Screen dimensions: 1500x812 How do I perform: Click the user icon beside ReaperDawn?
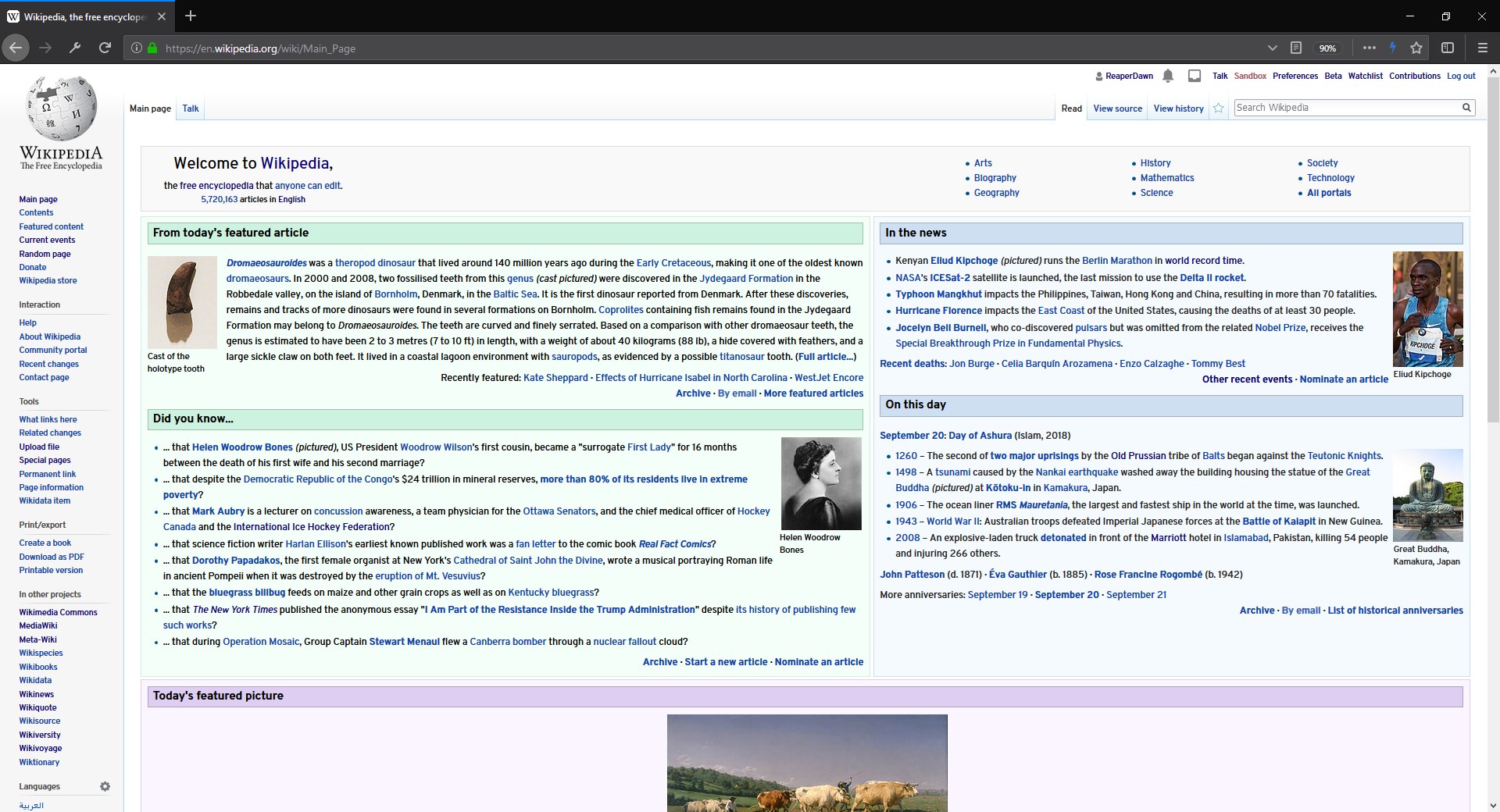coord(1099,77)
